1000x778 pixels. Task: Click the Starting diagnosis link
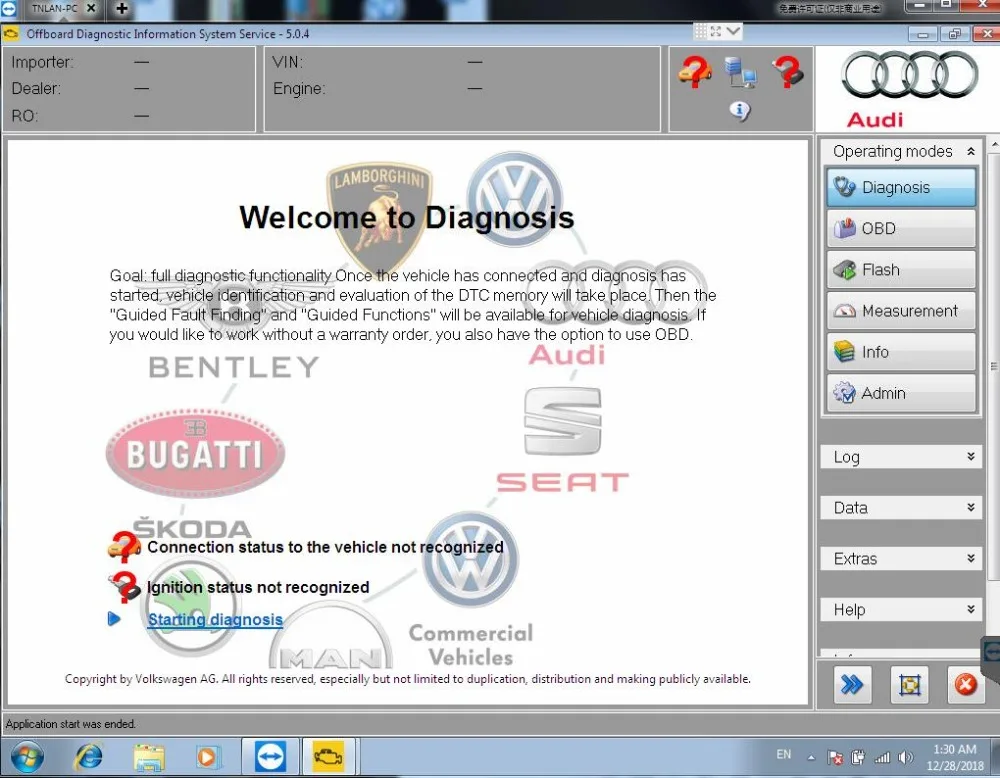point(215,619)
